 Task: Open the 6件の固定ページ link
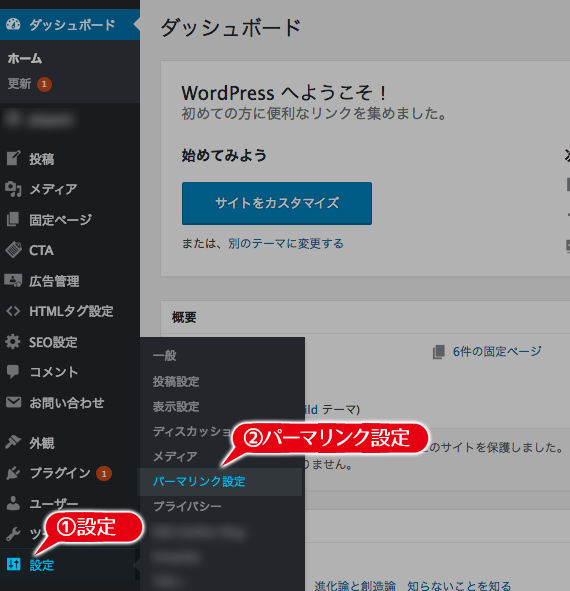pyautogui.click(x=497, y=351)
